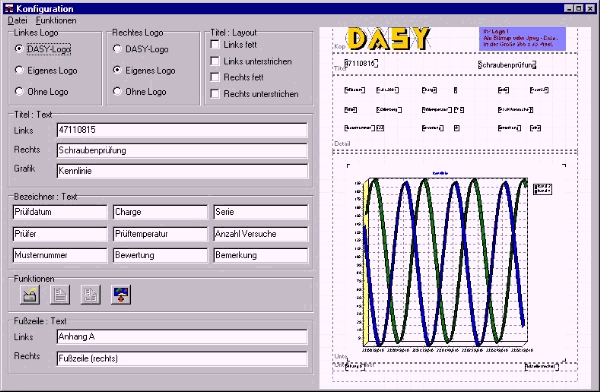Screen dimensions: 600x392
Task: Click the printer icon under Funktionen
Action: coord(30,295)
